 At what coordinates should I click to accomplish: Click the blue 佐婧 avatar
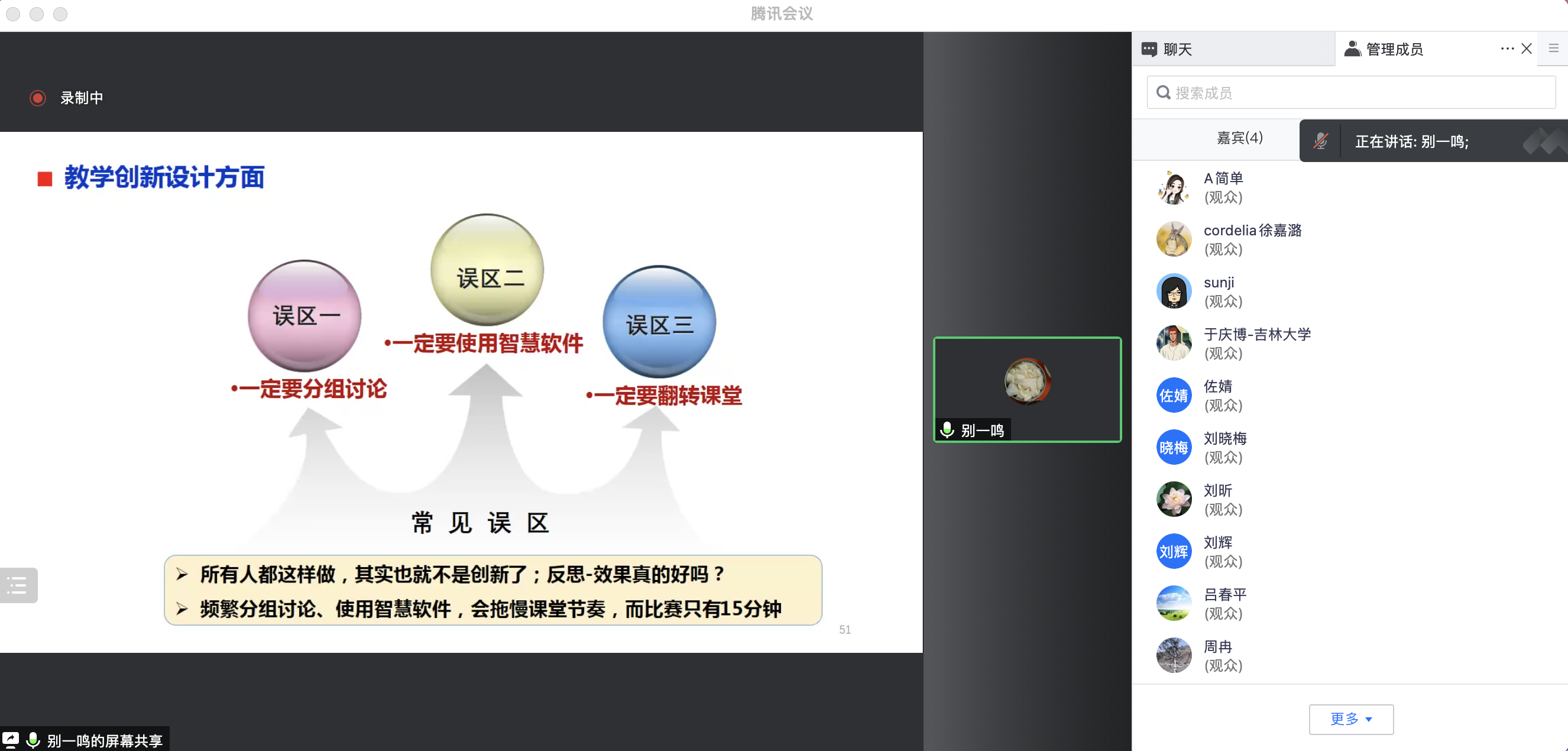click(1174, 396)
